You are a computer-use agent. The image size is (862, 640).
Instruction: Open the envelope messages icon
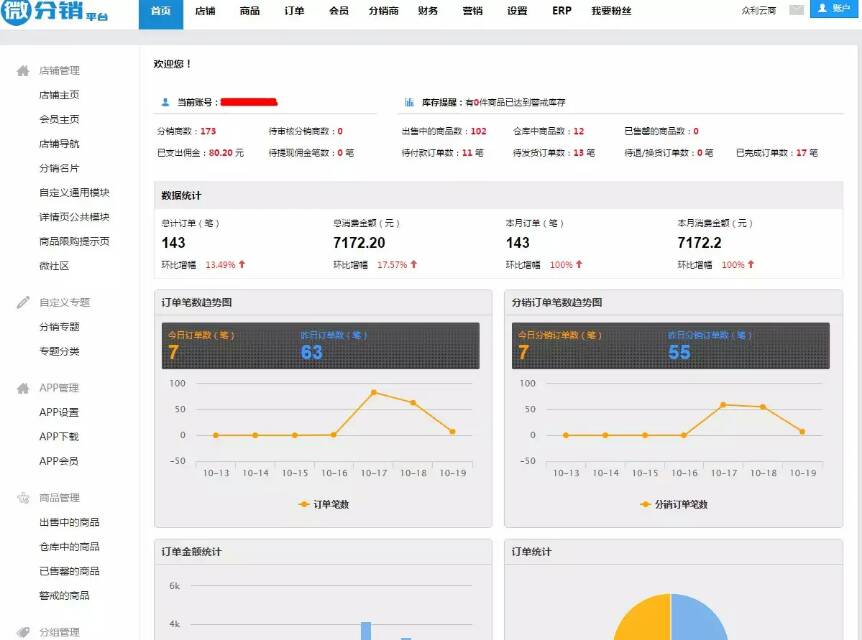796,10
